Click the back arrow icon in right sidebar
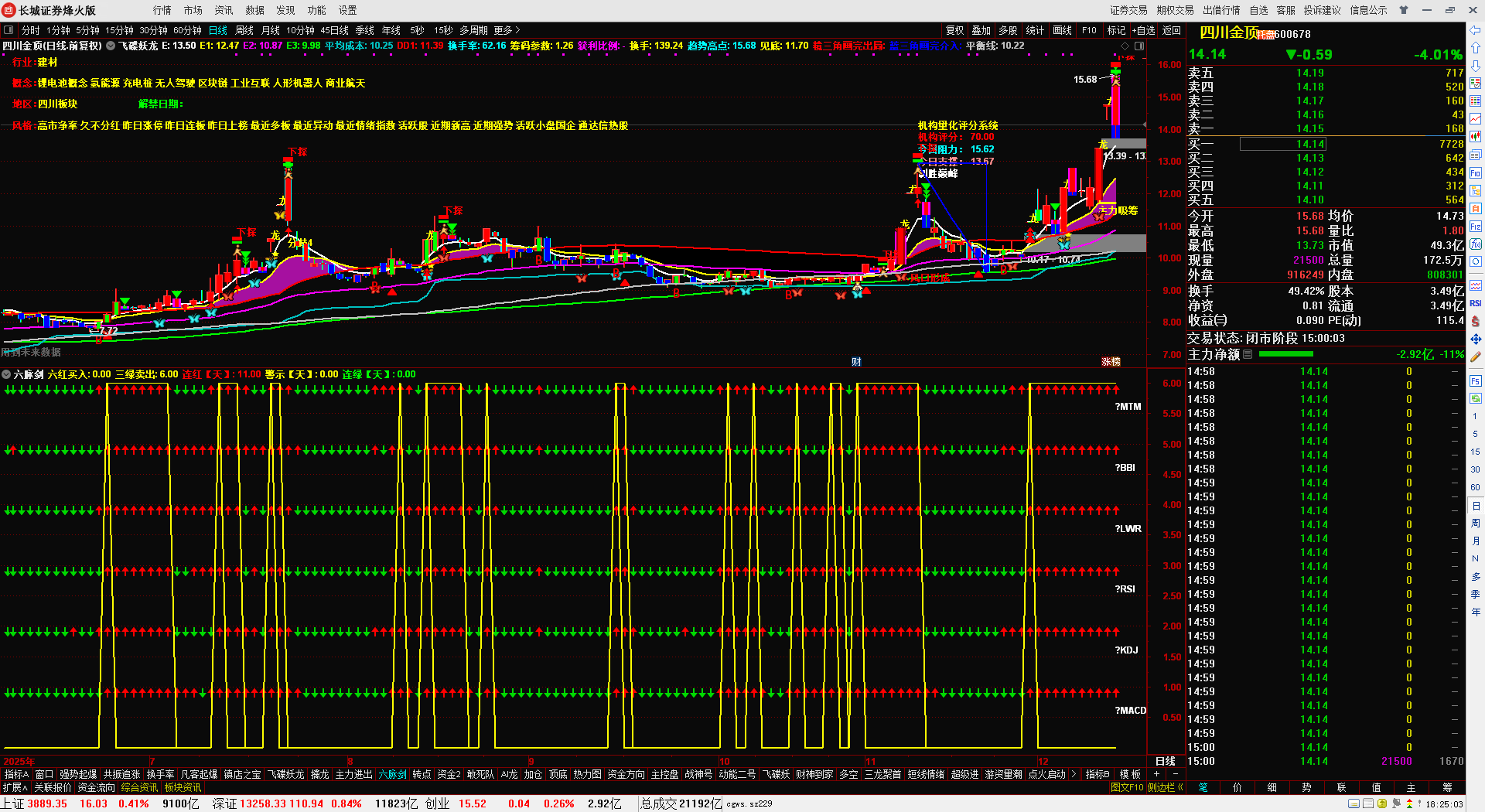This screenshot has height=812, width=1485. [1476, 30]
